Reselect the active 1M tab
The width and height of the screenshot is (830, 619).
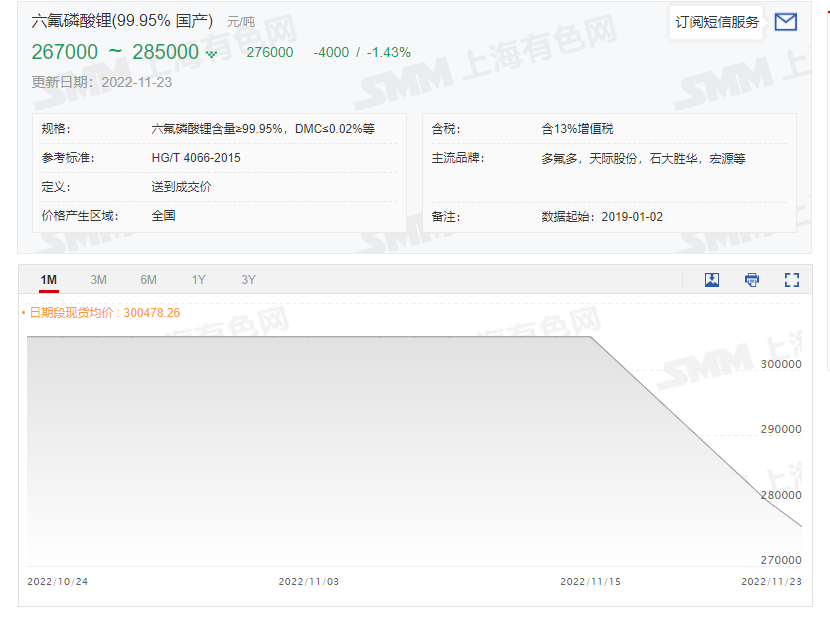point(49,280)
